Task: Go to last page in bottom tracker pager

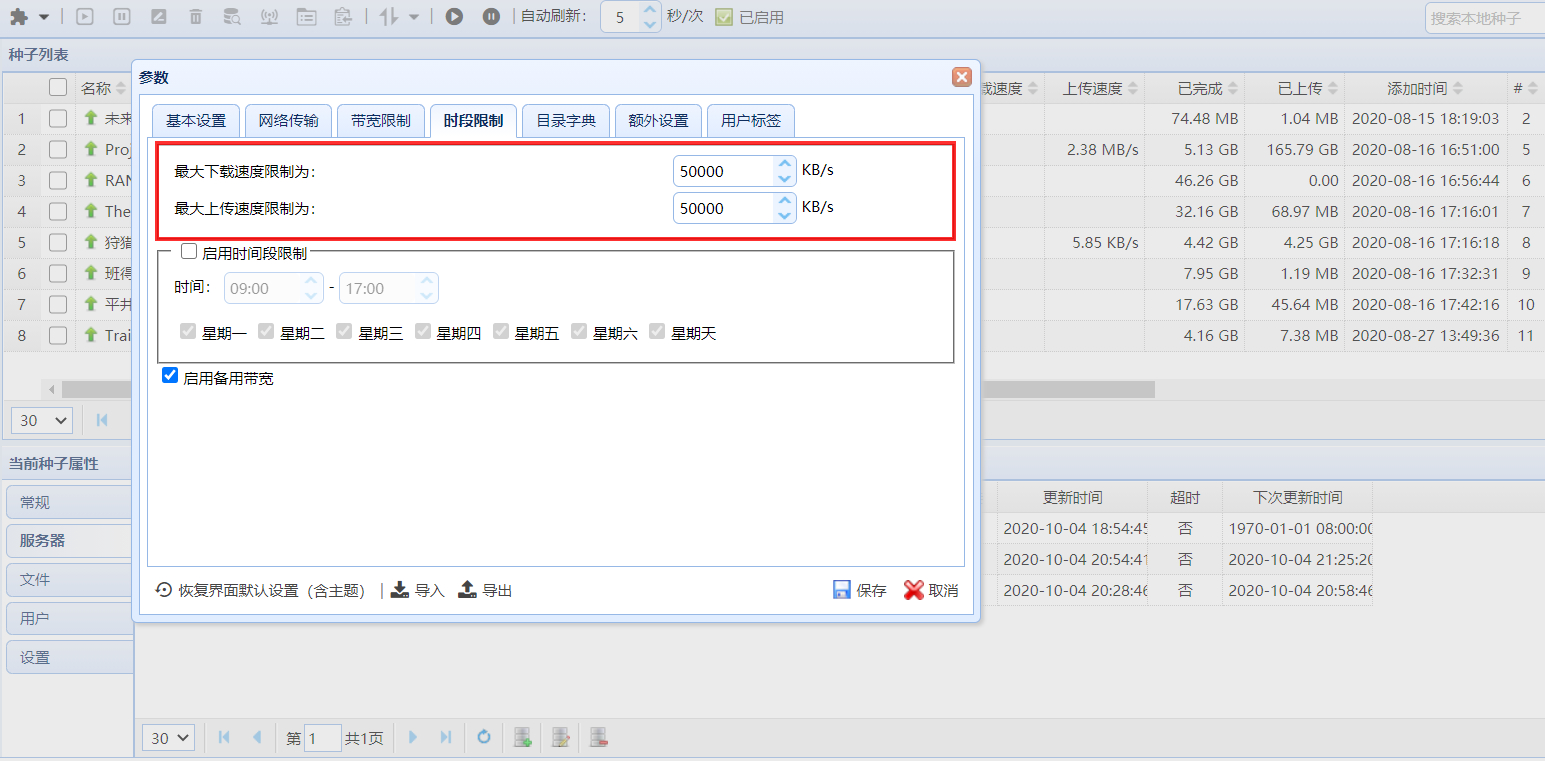Action: (x=446, y=738)
